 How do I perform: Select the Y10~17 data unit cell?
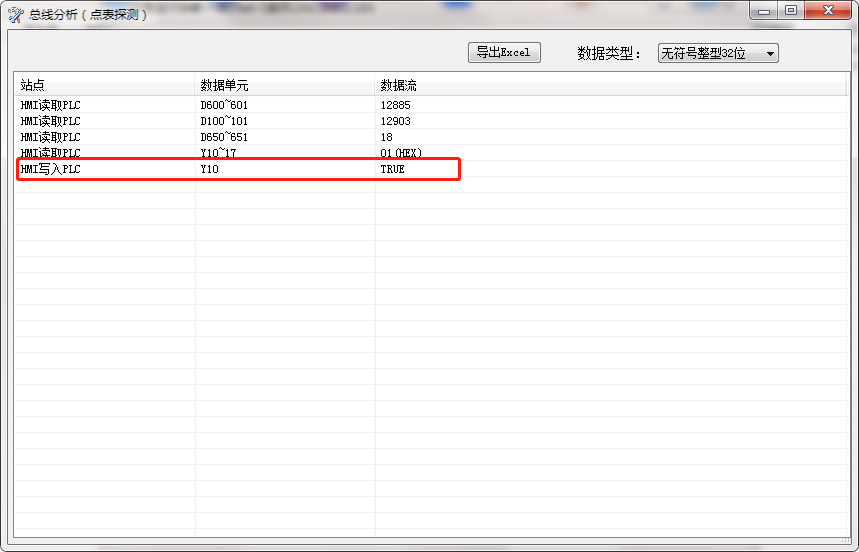(218, 153)
